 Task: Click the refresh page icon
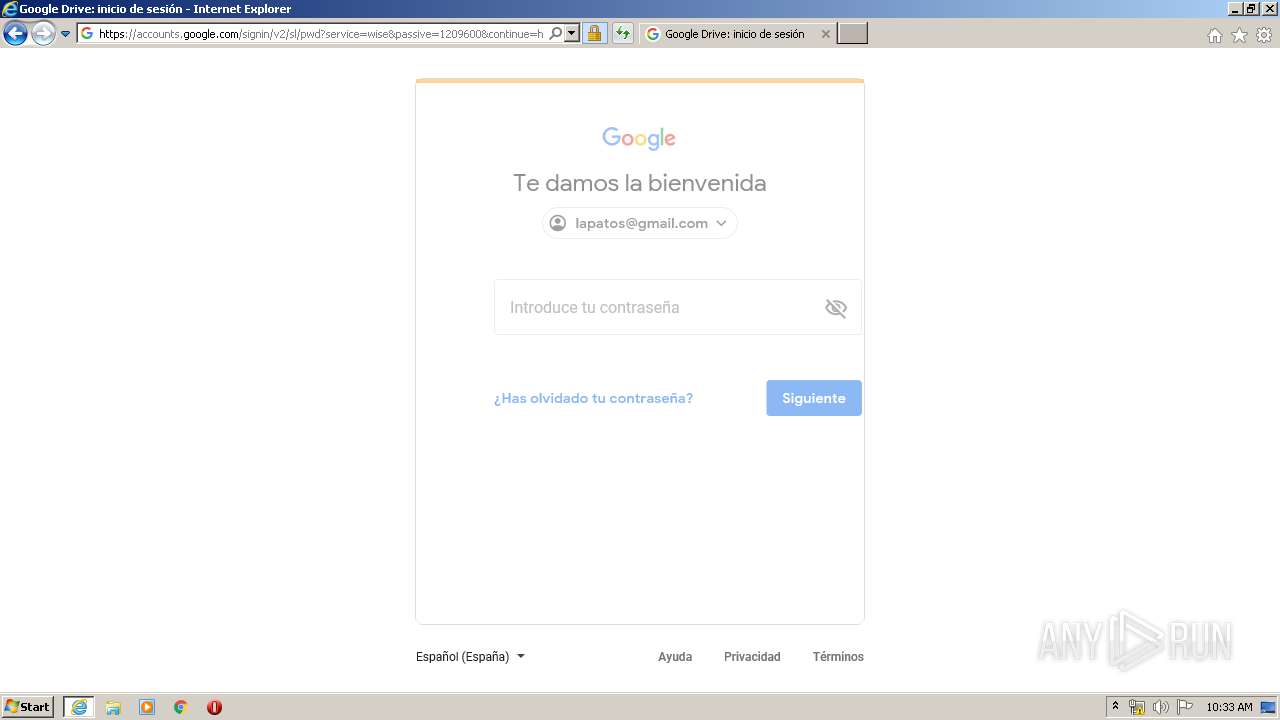point(623,33)
